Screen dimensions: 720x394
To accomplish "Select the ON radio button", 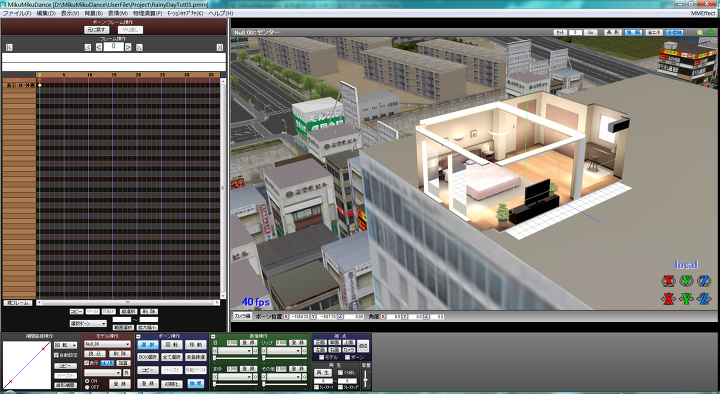I will click(x=87, y=381).
